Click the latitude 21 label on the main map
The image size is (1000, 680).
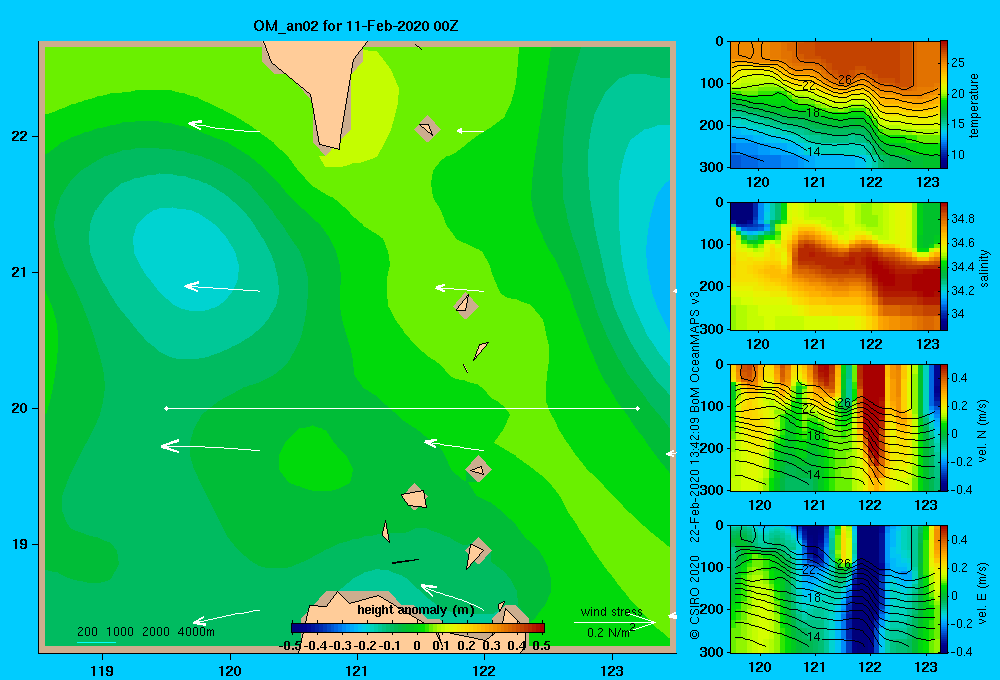point(20,272)
